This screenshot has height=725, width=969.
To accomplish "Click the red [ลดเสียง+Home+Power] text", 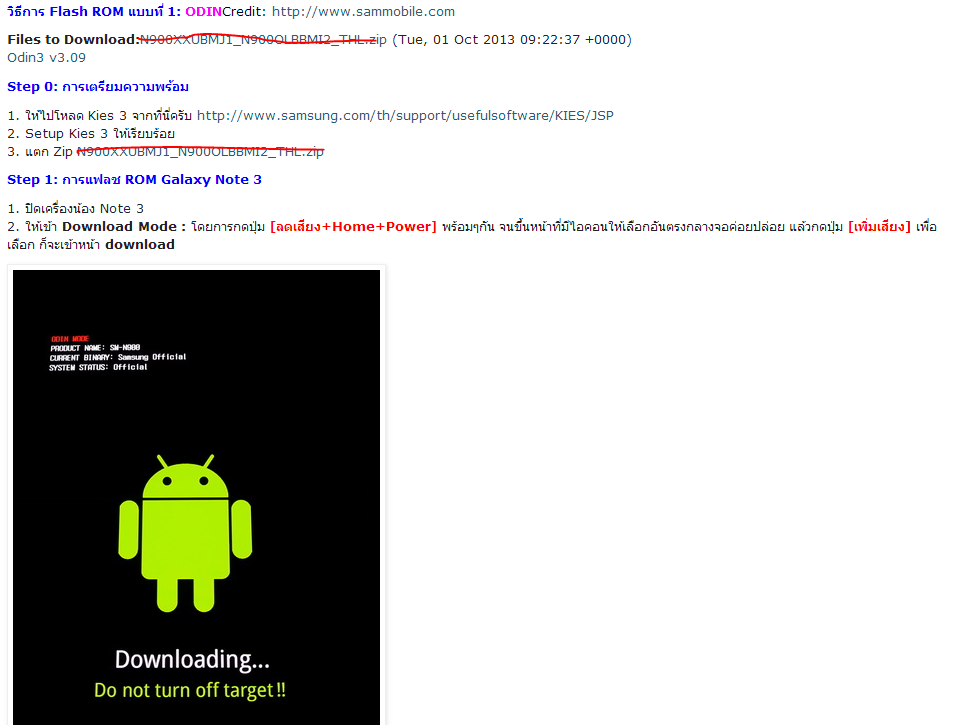I will (353, 227).
